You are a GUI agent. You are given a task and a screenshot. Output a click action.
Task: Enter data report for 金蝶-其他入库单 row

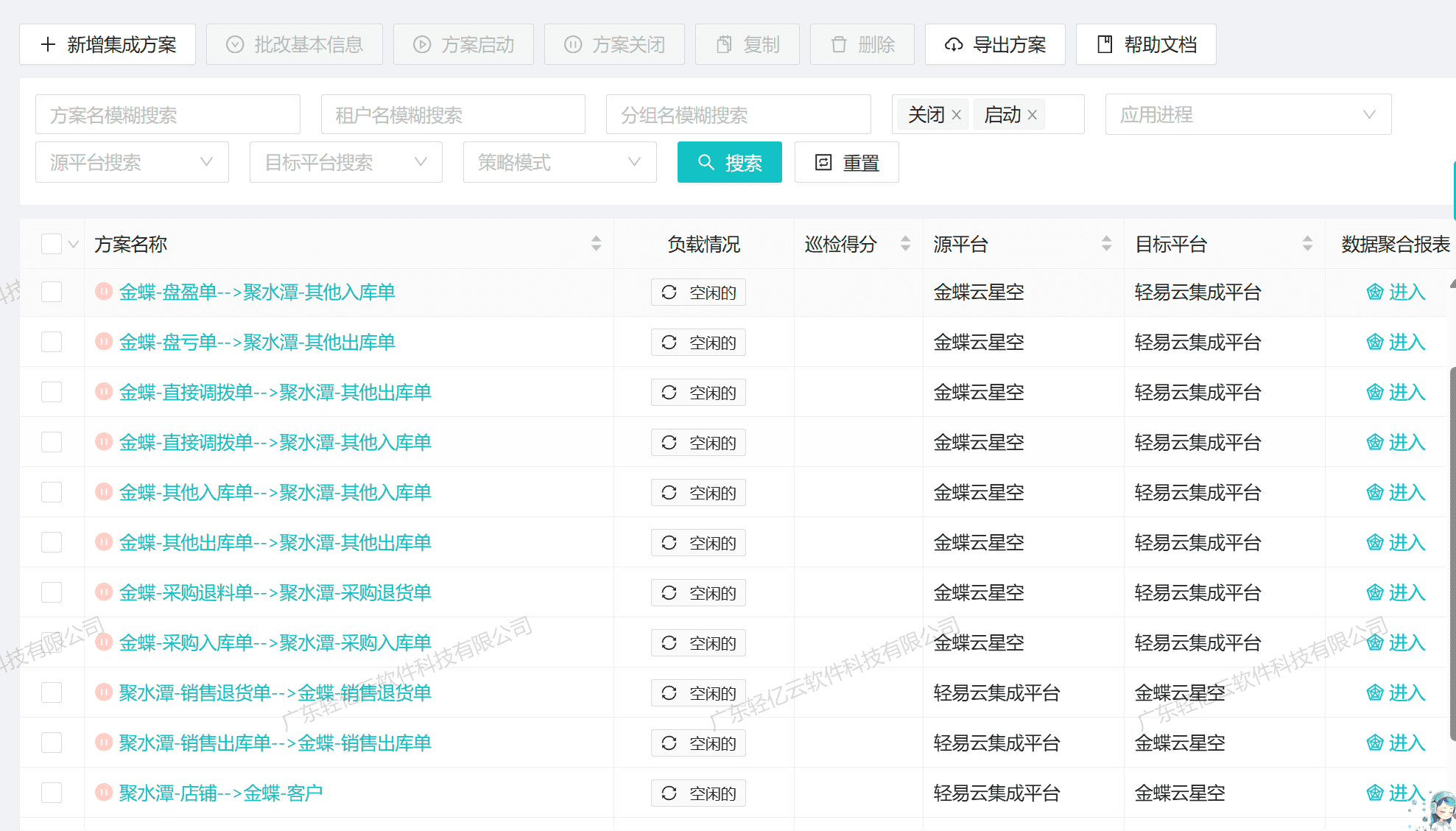[x=1396, y=492]
